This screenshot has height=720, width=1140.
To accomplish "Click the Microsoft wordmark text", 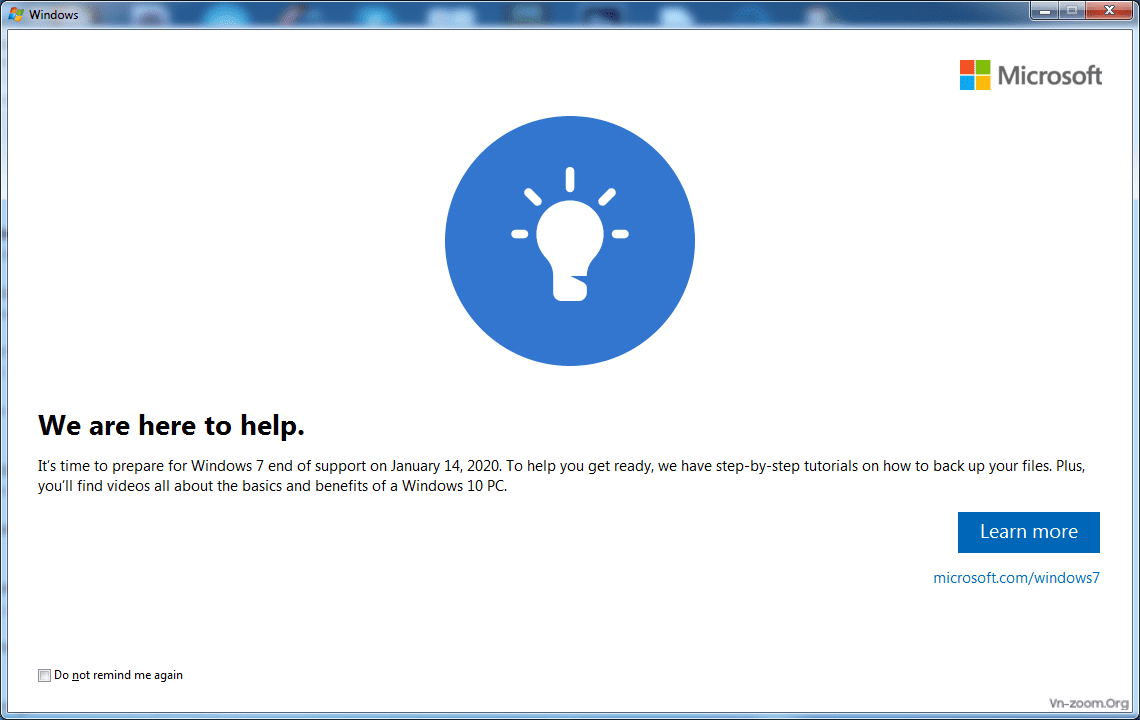I will point(1050,75).
